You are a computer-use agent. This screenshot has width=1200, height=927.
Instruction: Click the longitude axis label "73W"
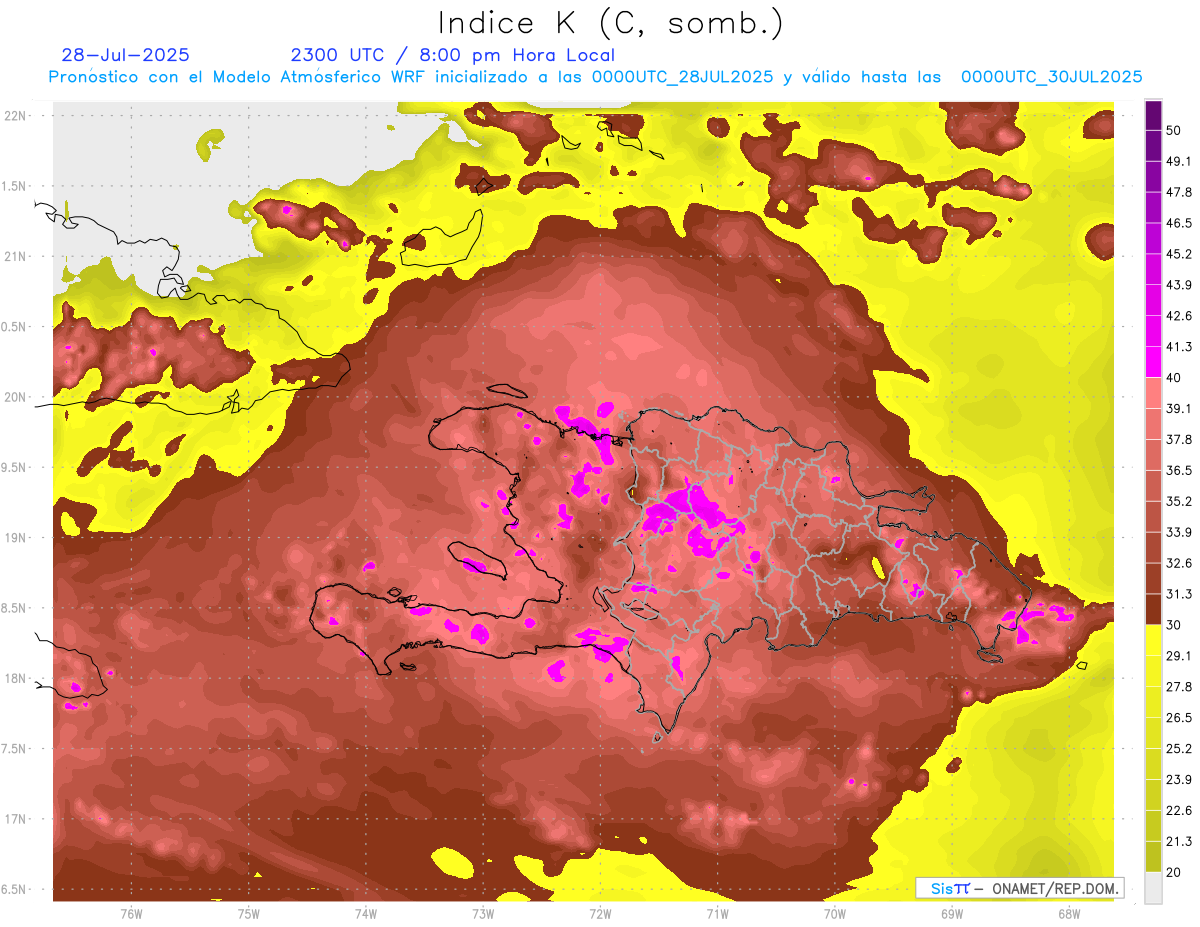pyautogui.click(x=483, y=914)
